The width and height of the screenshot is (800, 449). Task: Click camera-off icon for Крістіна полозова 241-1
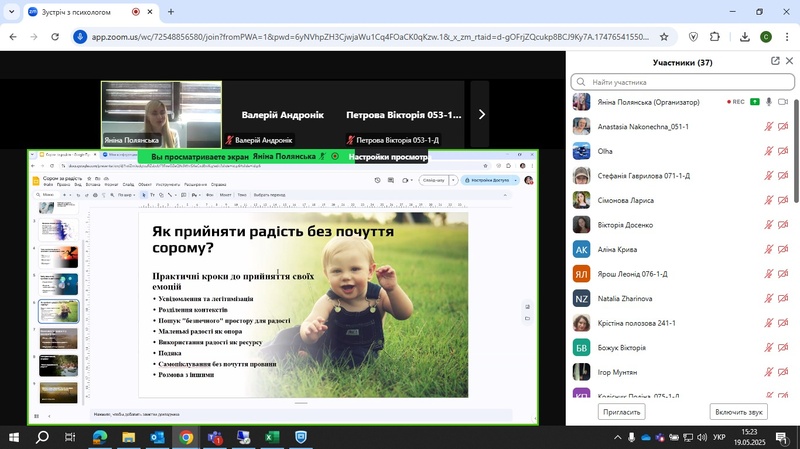pyautogui.click(x=783, y=323)
